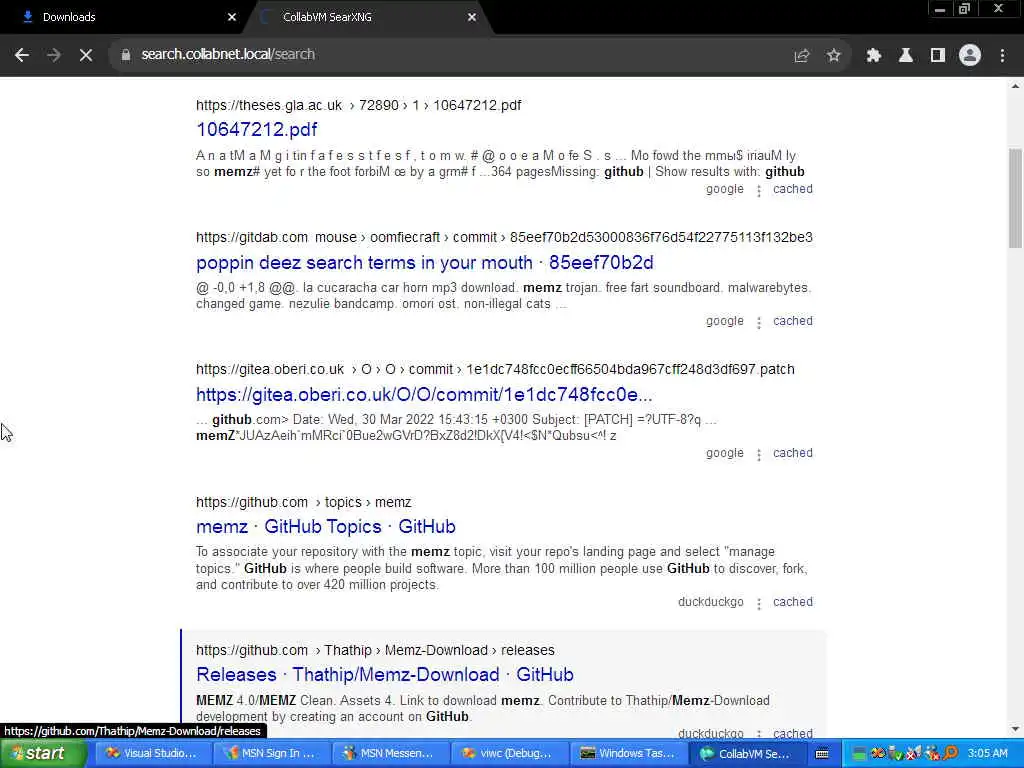Image resolution: width=1024 pixels, height=768 pixels.
Task: Click the orange magnifier tray icon
Action: 951,754
